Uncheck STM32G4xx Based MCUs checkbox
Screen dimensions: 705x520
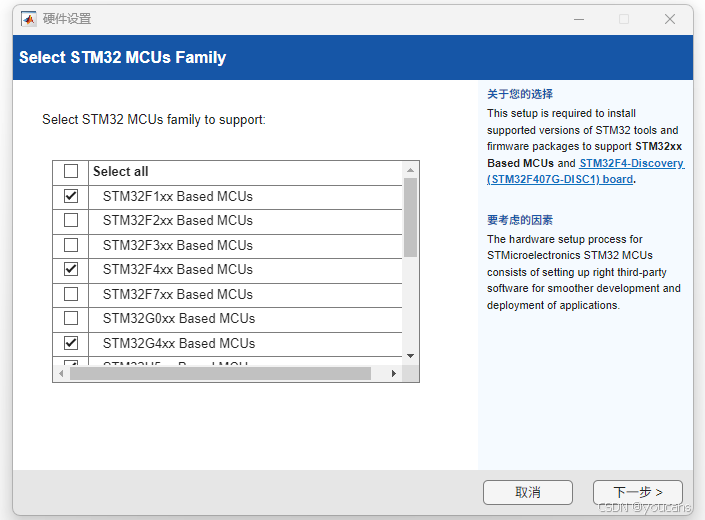[x=71, y=343]
